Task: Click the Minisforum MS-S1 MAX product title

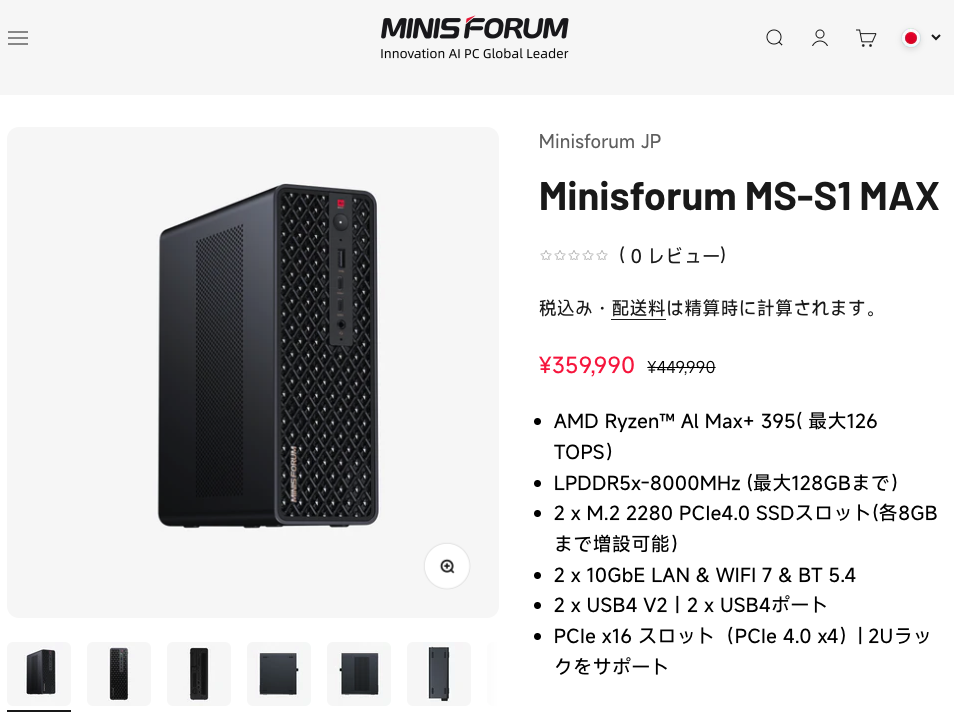Action: [738, 197]
